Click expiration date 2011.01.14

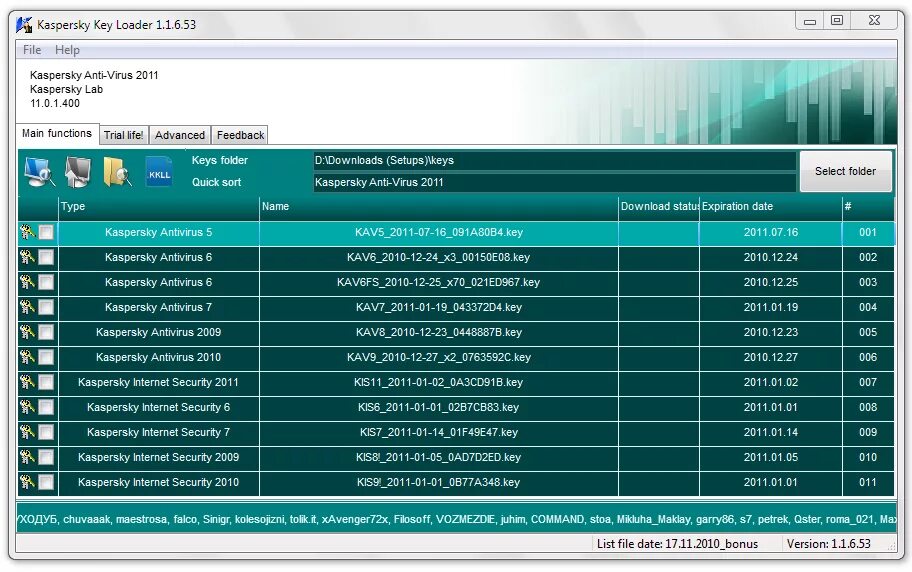(x=771, y=432)
